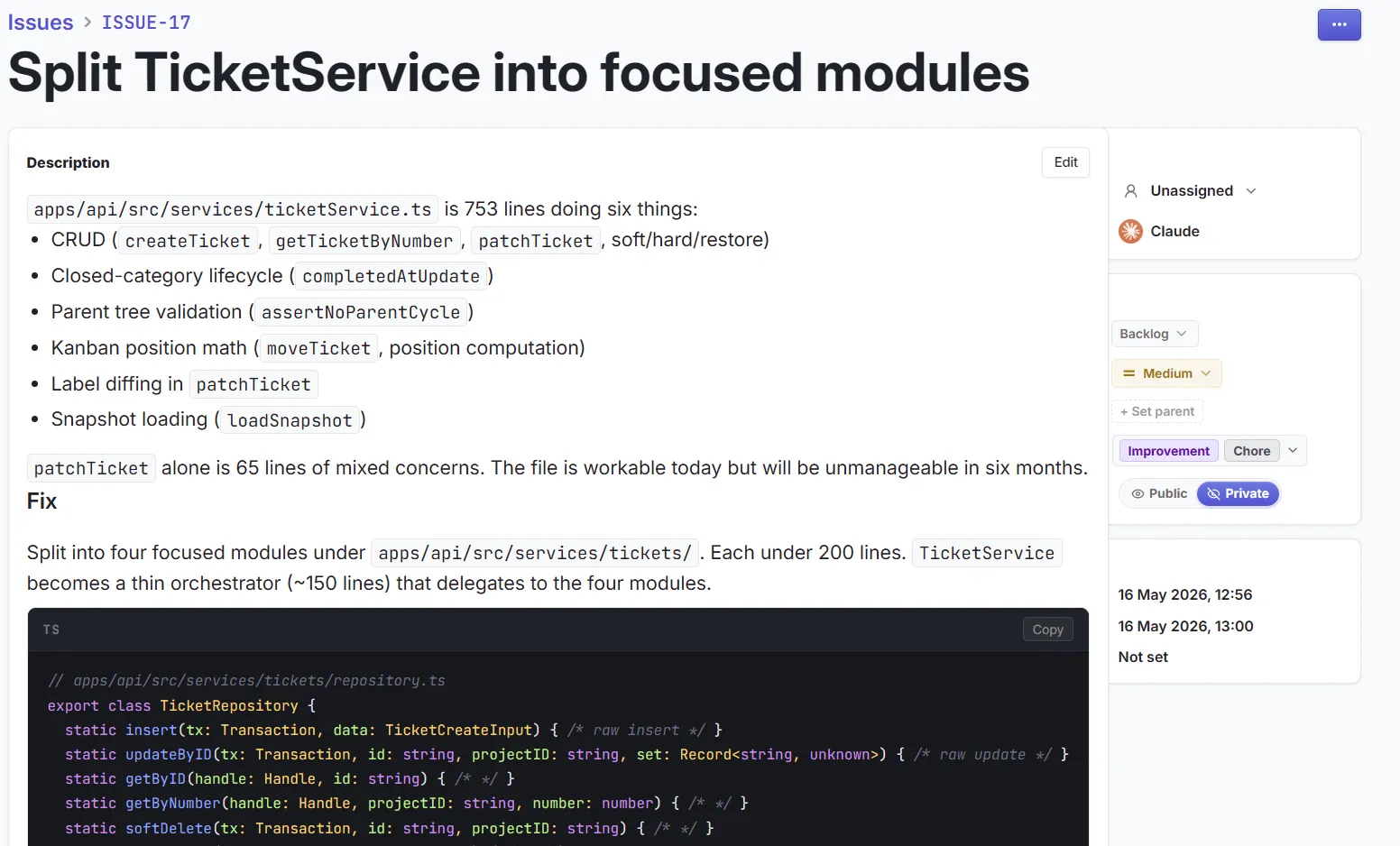Click the issue title heading

pos(519,73)
